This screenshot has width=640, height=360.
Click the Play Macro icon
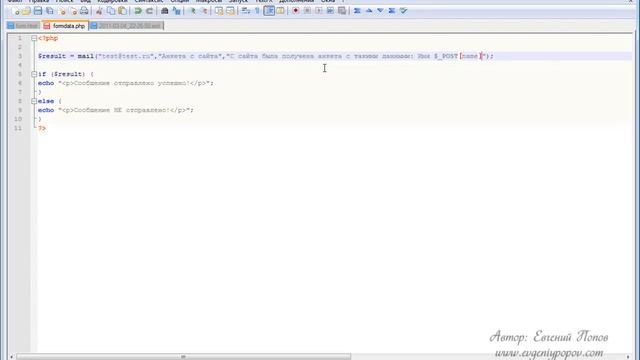pyautogui.click(x=319, y=11)
